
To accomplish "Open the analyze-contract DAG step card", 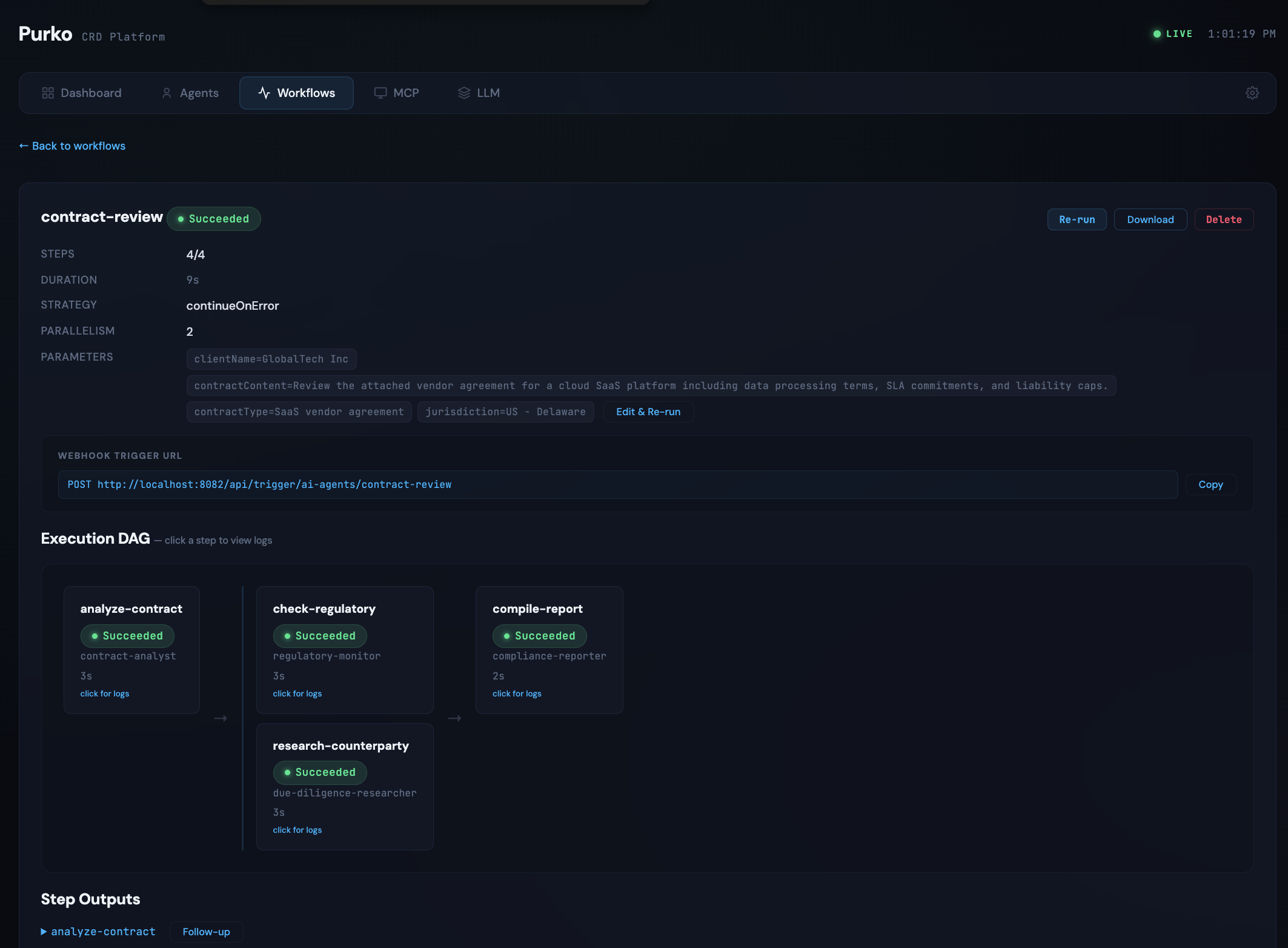I will (x=131, y=650).
